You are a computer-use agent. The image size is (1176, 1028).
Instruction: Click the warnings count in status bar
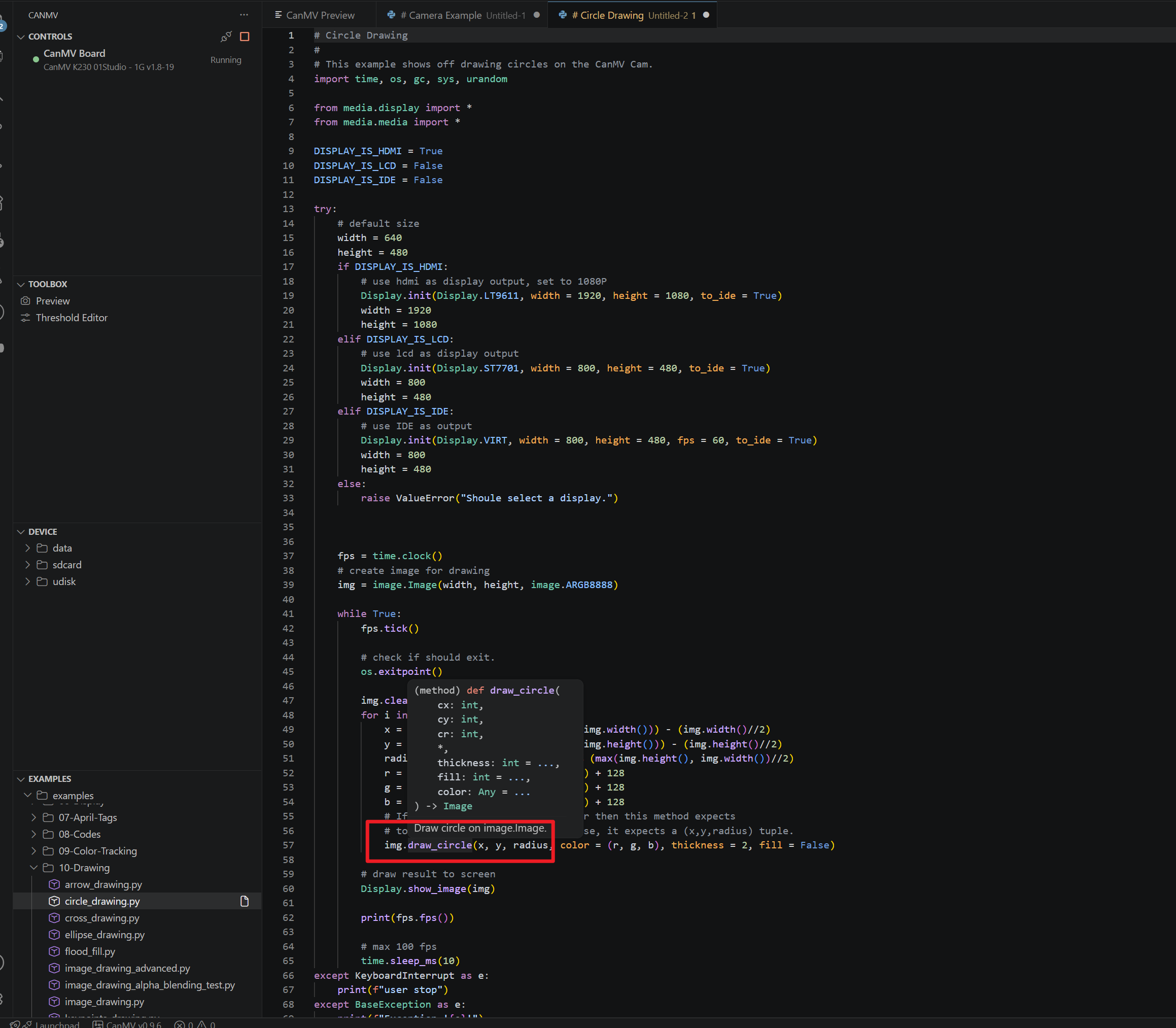(206, 1024)
